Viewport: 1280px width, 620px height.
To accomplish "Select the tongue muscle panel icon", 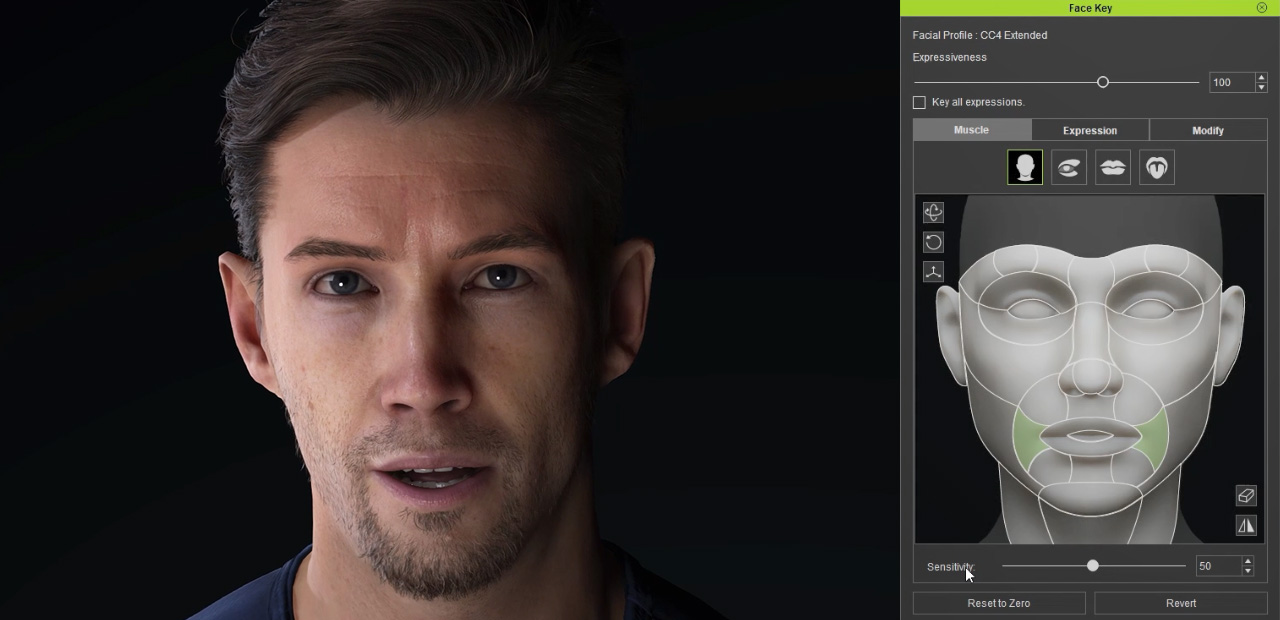I will 1157,168.
